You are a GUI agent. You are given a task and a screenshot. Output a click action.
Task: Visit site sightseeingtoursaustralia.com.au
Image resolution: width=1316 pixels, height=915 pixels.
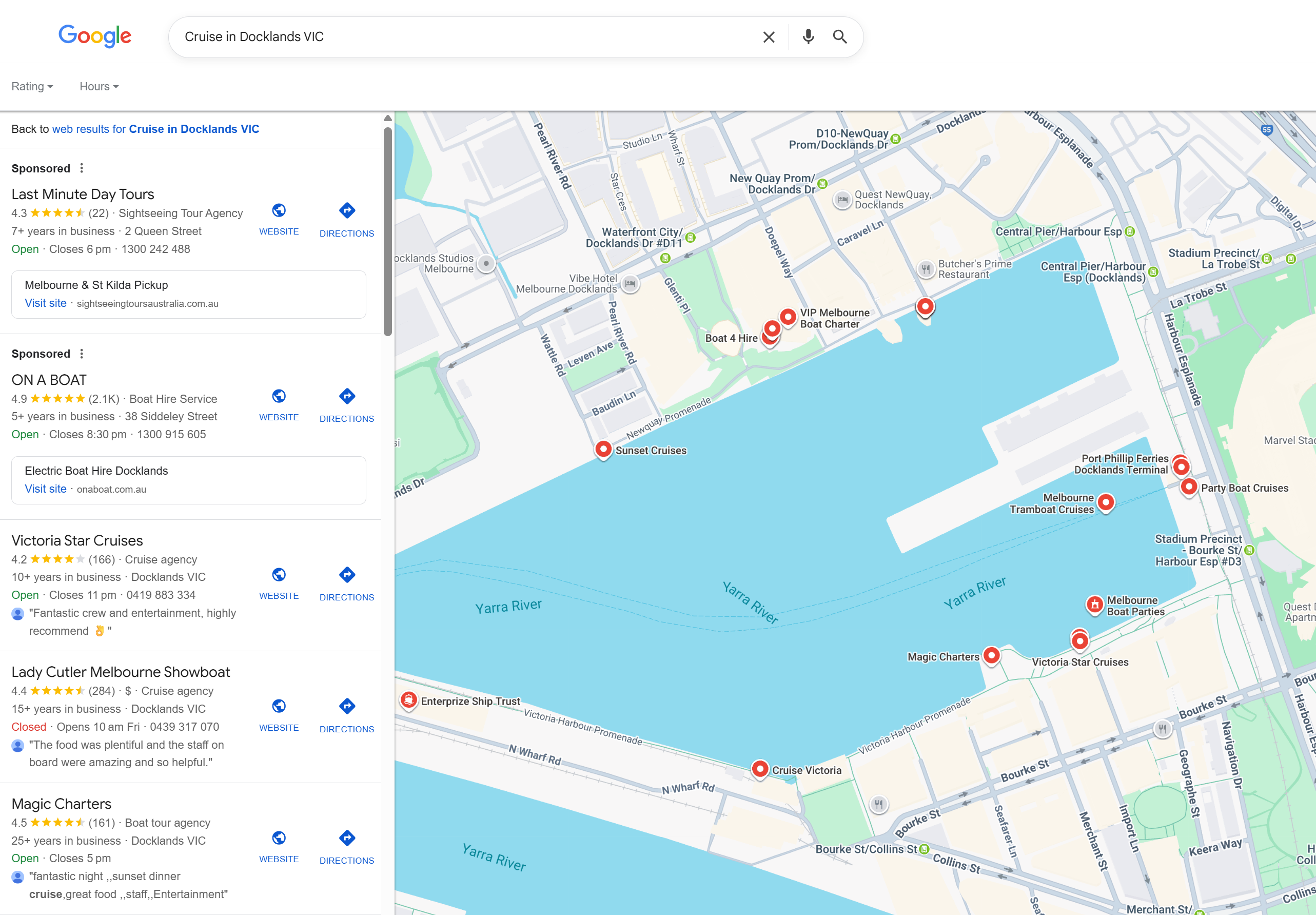45,303
